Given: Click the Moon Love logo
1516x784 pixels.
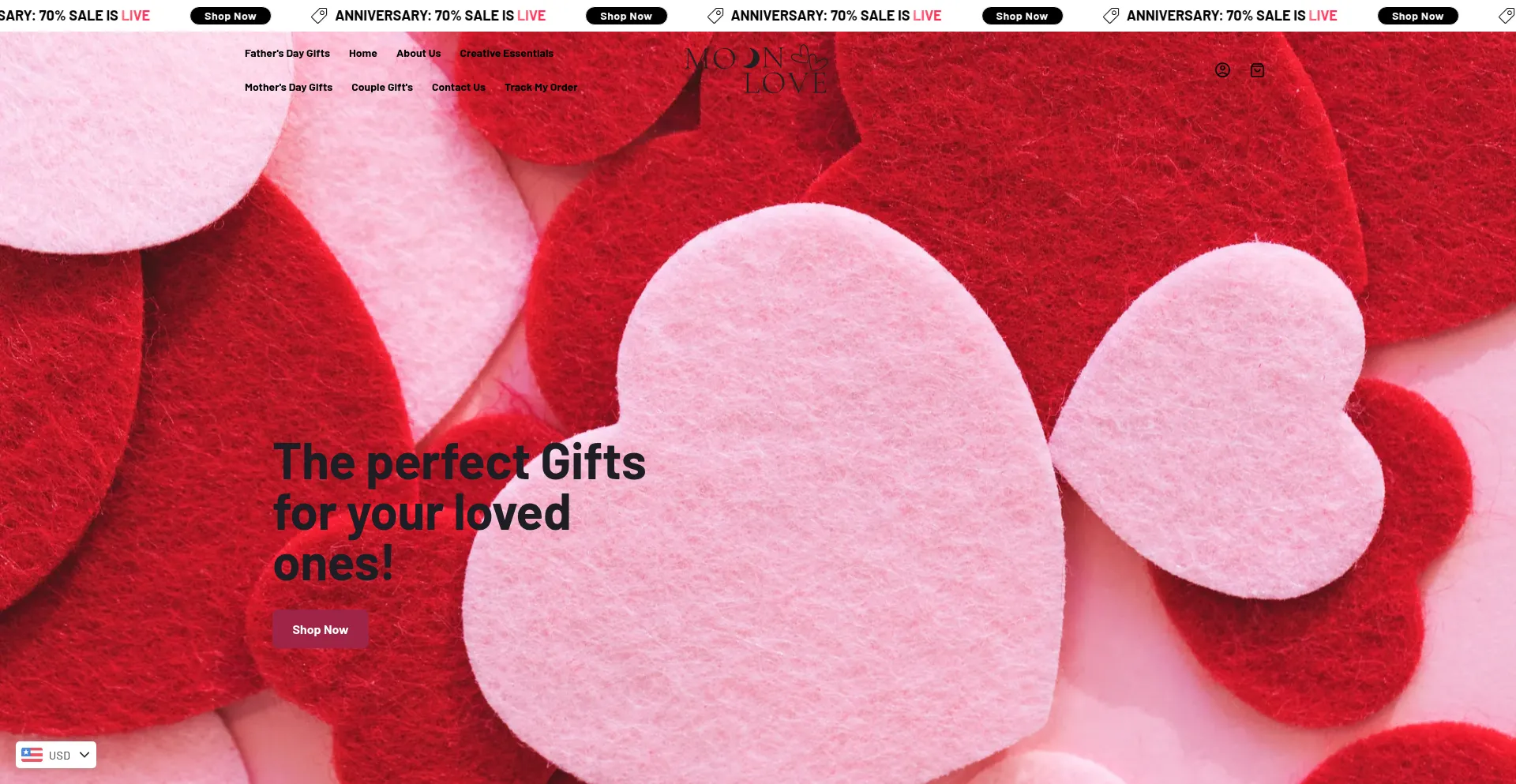Looking at the screenshot, I should click(x=756, y=70).
